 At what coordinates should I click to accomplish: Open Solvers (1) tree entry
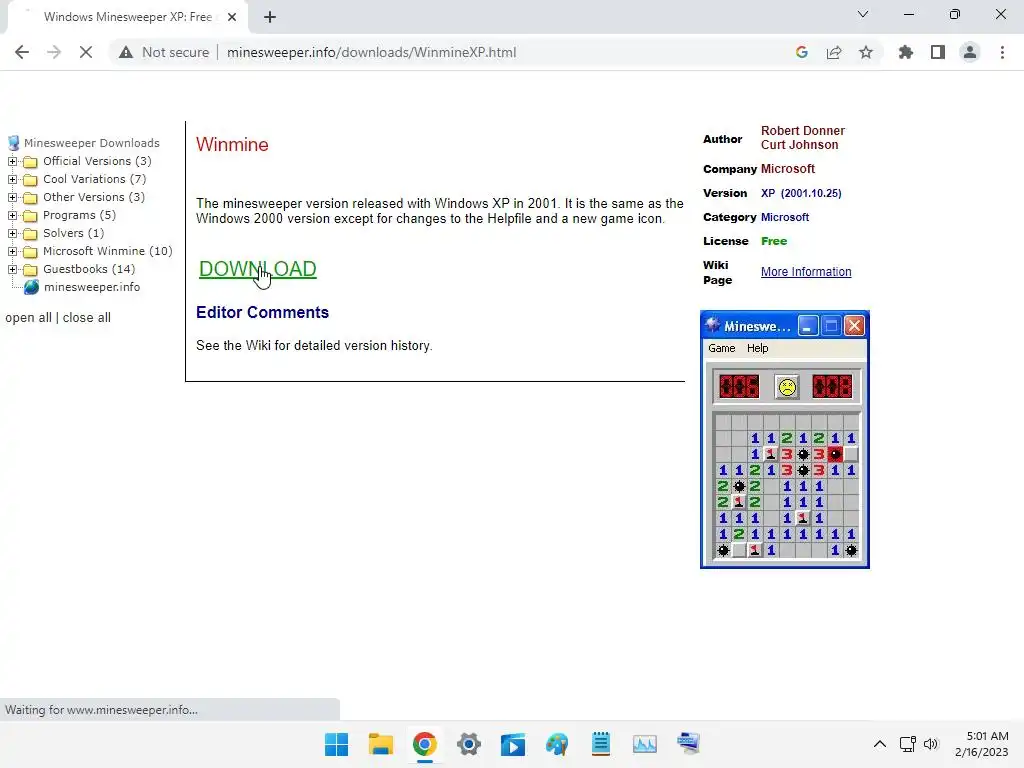74,233
